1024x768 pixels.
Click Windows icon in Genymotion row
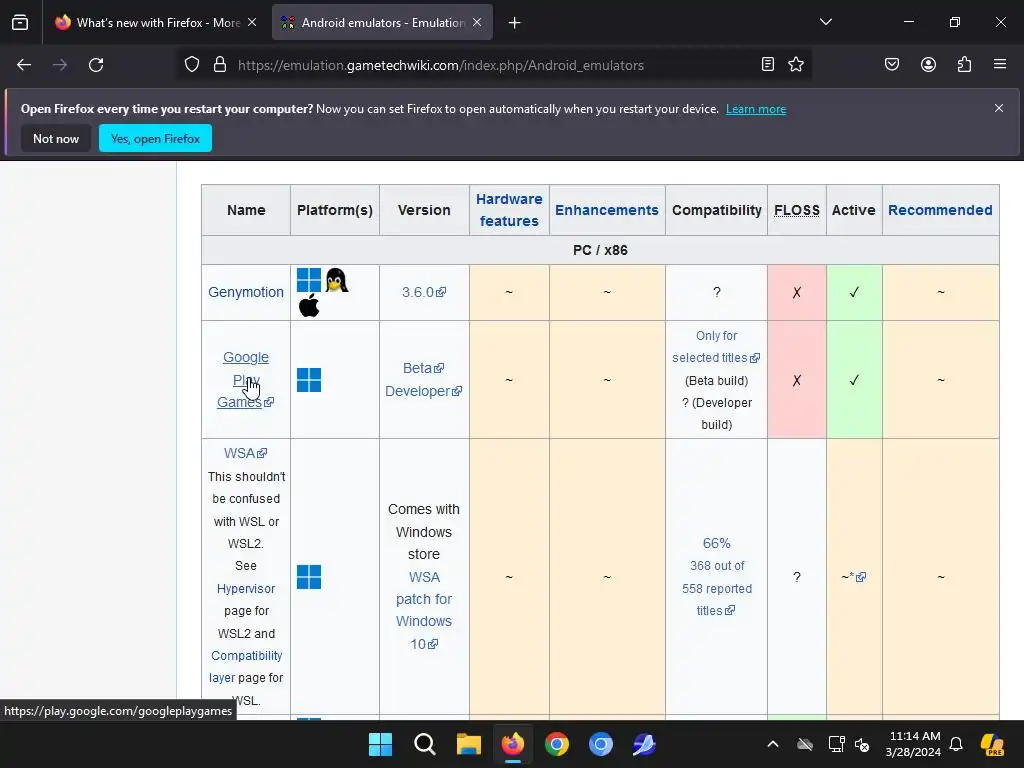pos(309,280)
